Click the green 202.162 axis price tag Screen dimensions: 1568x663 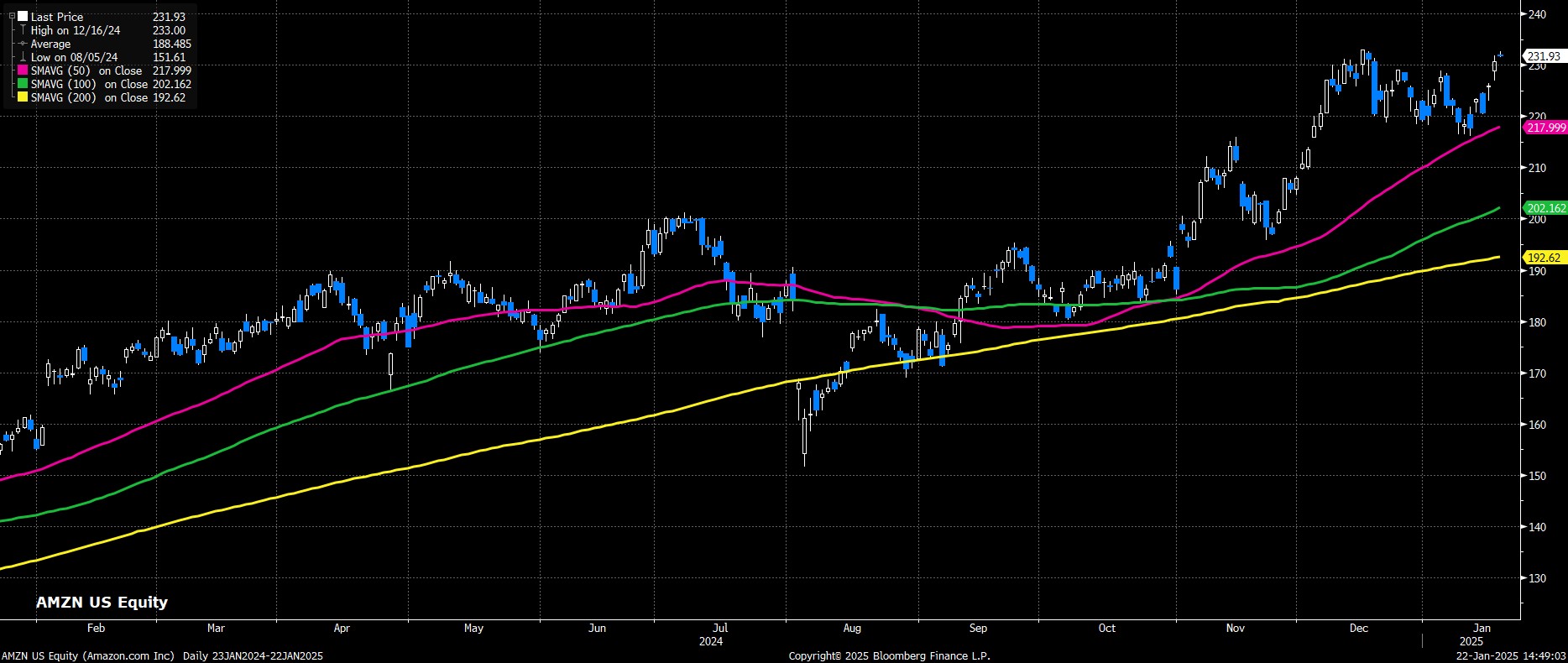click(1545, 208)
